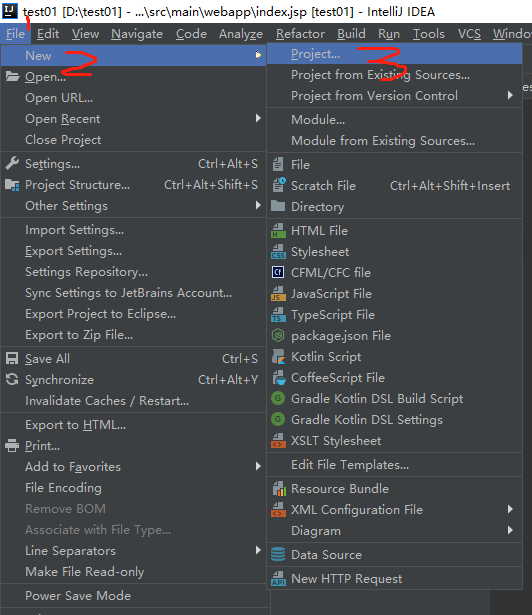Select Invalidate Caches / Restart...
532x615 pixels.
tap(133, 400)
